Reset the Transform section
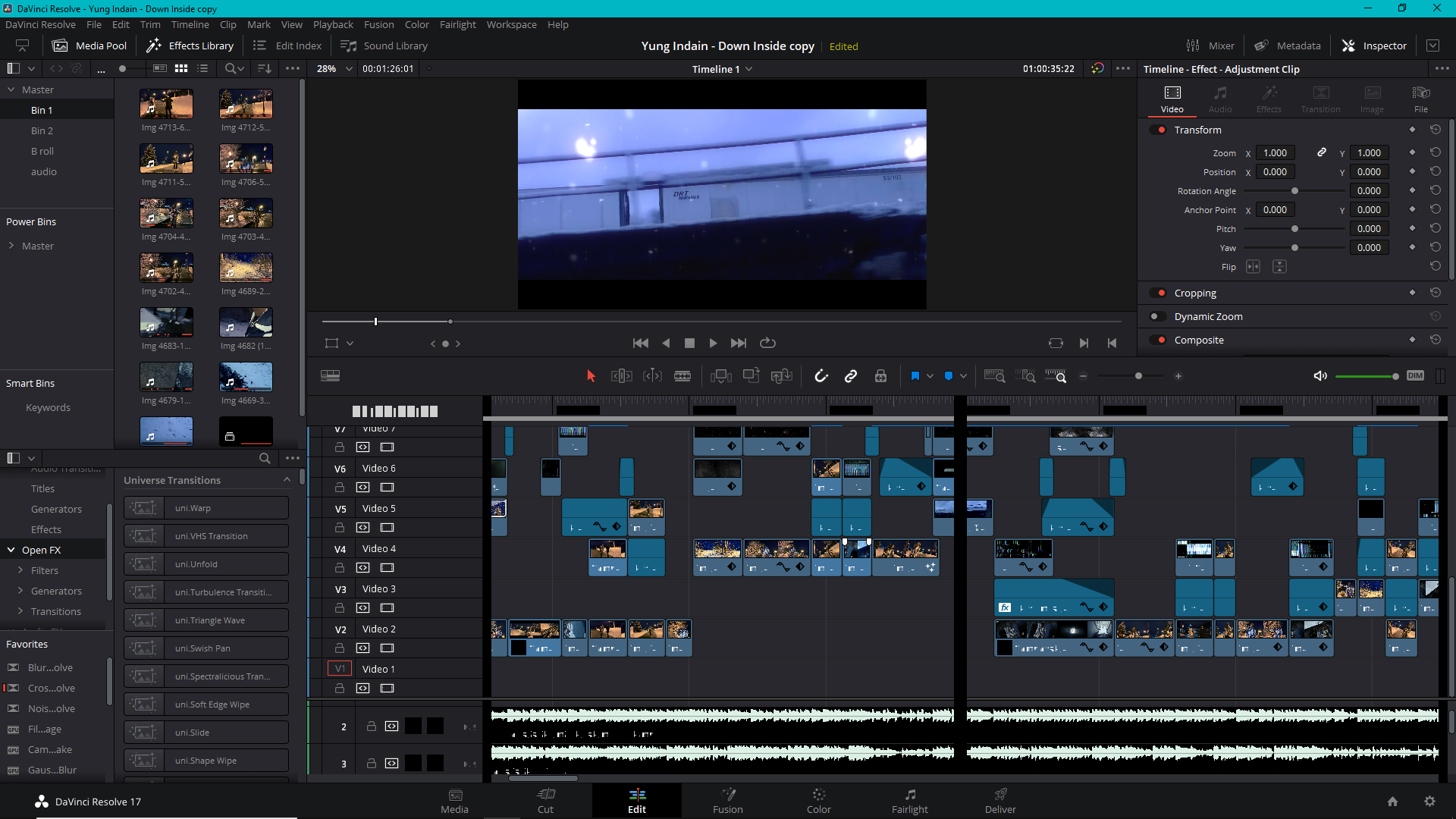This screenshot has width=1456, height=819. click(1436, 130)
